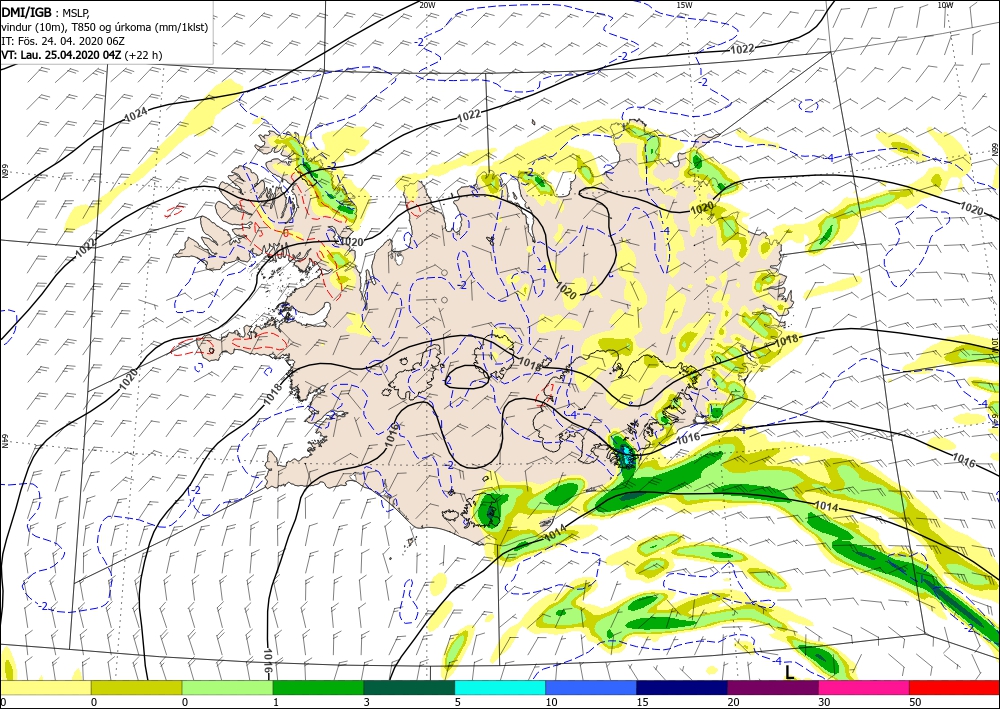This screenshot has width=1000, height=709.
Task: Click the 20W longitude label
Action: click(427, 5)
